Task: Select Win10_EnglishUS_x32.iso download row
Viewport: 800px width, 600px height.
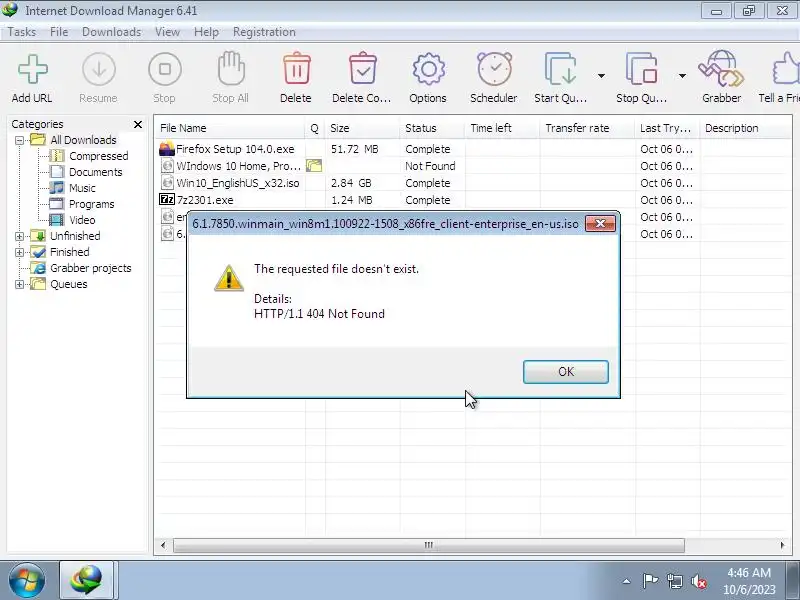Action: pos(473,183)
